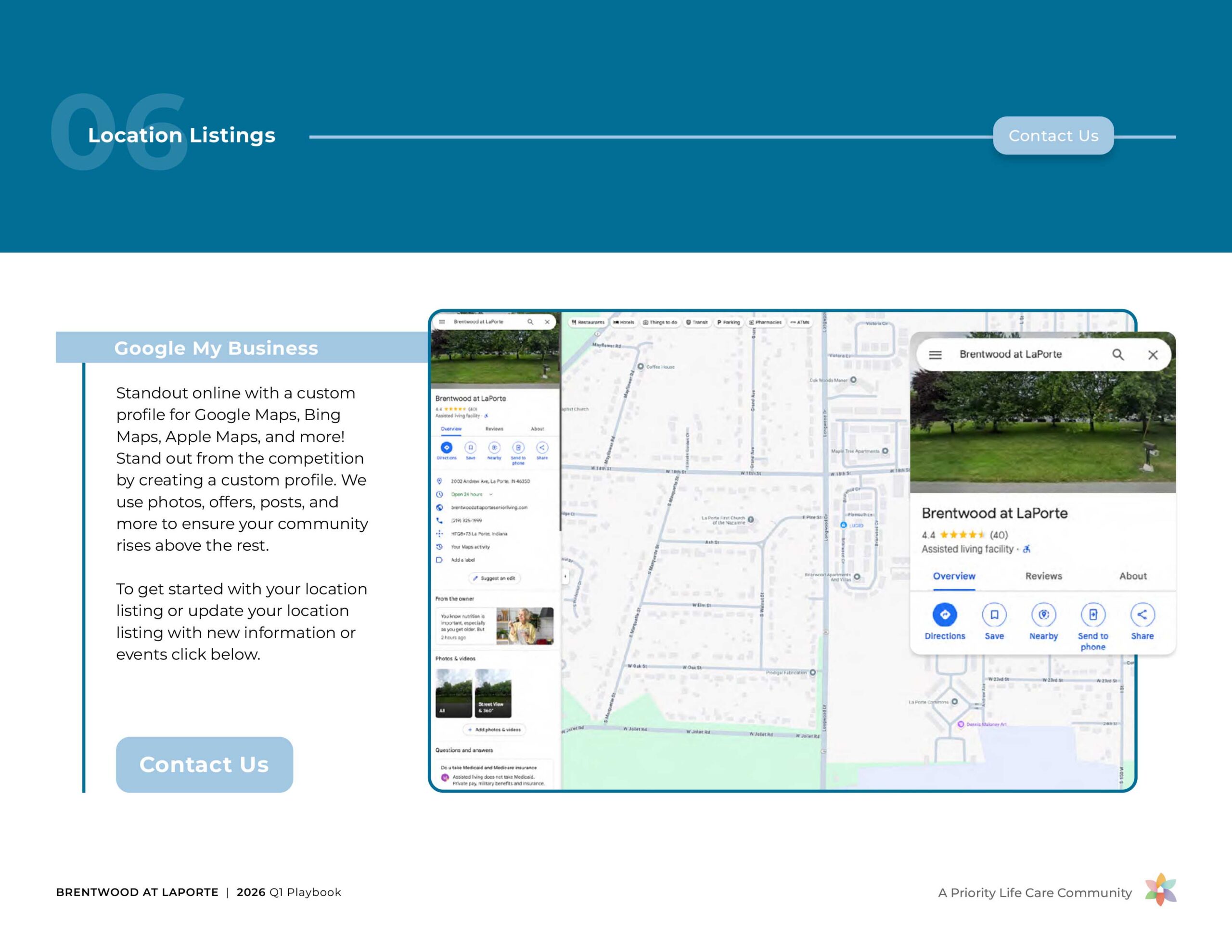Click Nearby icon in enlarged card
Image resolution: width=1232 pixels, height=952 pixels.
[1043, 615]
